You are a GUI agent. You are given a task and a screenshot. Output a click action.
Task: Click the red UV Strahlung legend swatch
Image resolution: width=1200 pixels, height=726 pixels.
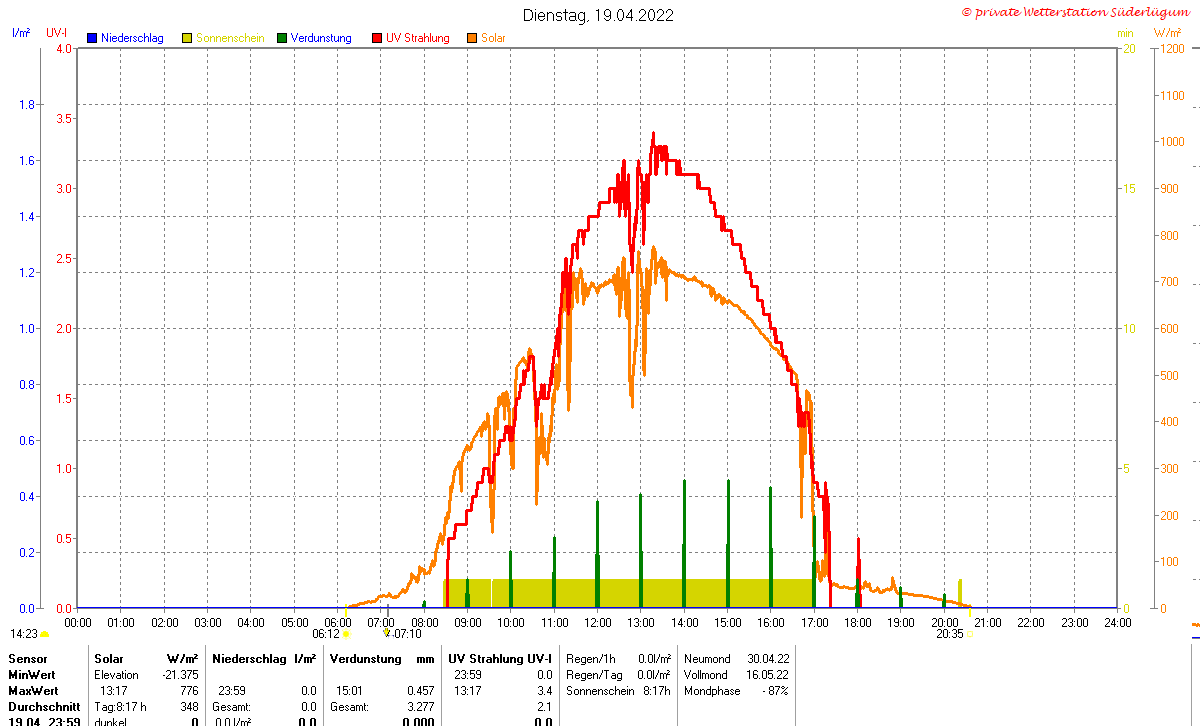(x=377, y=38)
